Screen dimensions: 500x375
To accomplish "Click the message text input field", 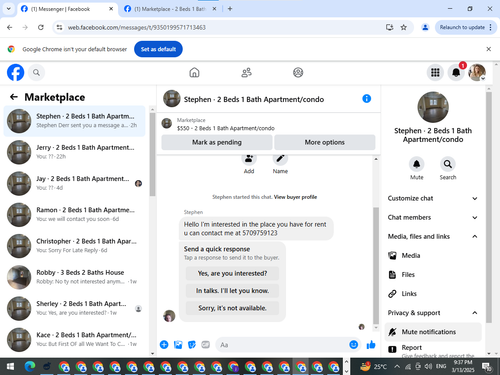I will (x=282, y=345).
